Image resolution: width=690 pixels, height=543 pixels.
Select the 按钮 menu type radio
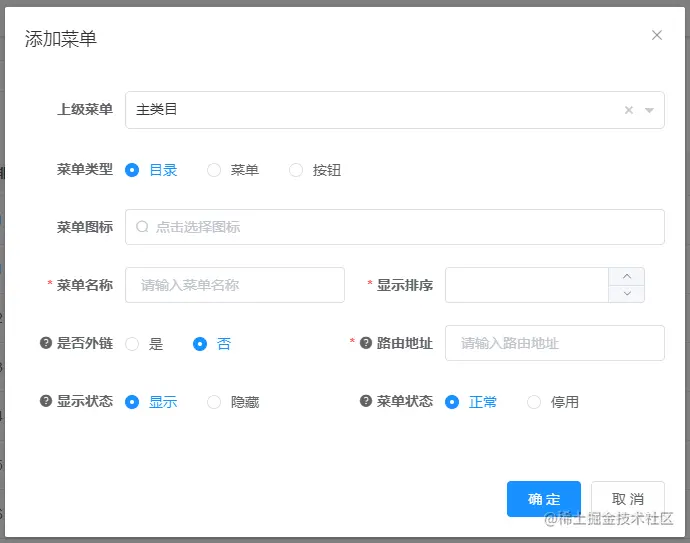coord(296,170)
